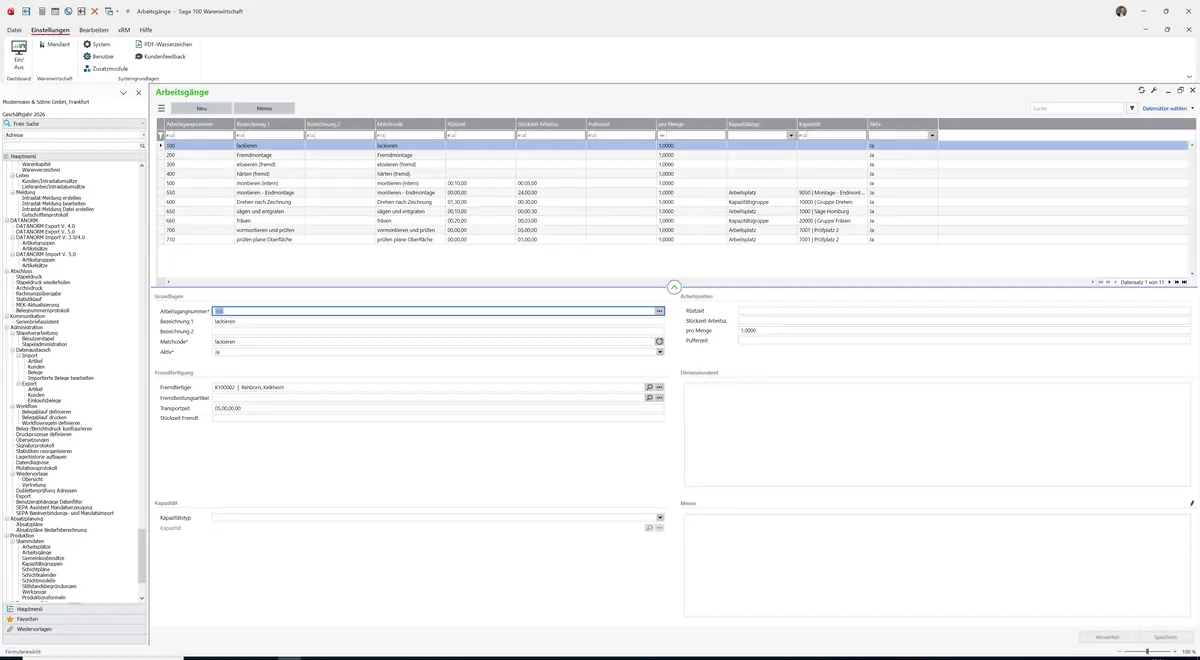Adjust the zoom slider in status bar

pos(1147,652)
